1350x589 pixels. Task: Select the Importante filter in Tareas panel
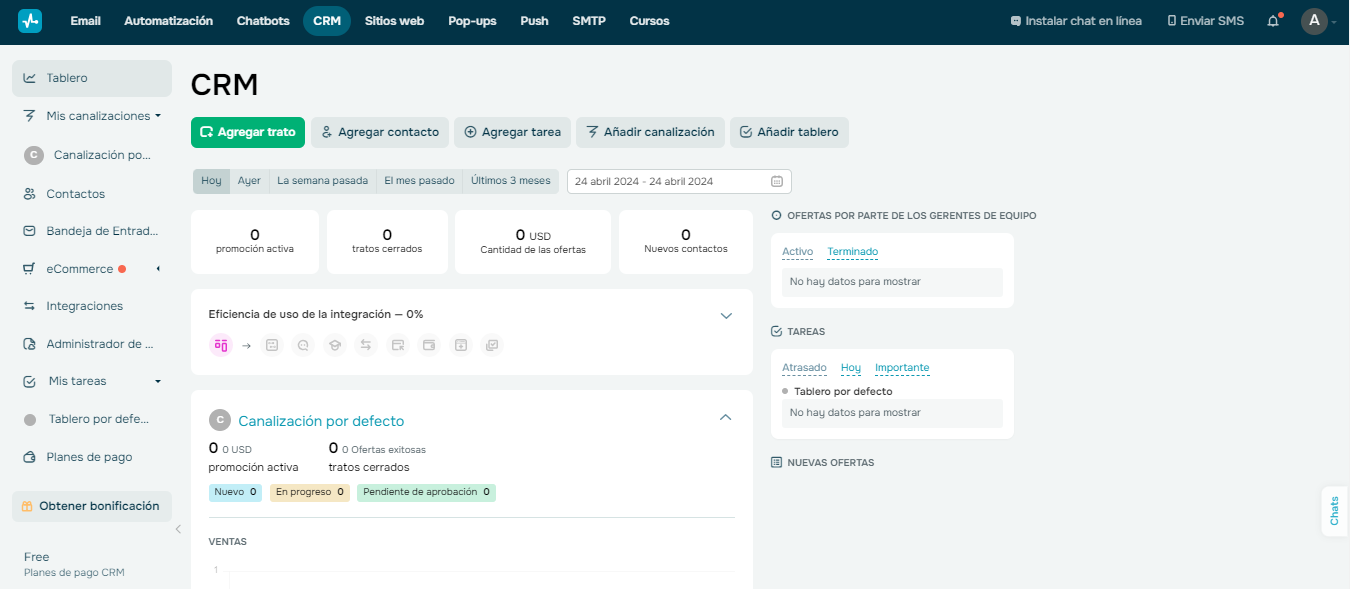(x=902, y=367)
